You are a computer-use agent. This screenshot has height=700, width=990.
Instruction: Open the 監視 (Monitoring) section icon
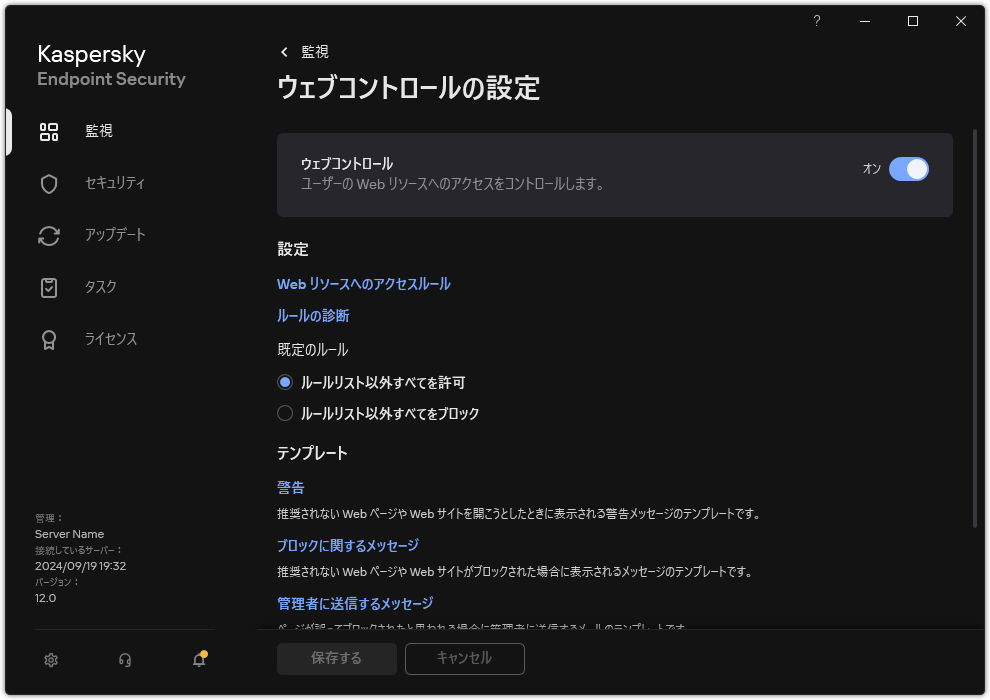[49, 130]
